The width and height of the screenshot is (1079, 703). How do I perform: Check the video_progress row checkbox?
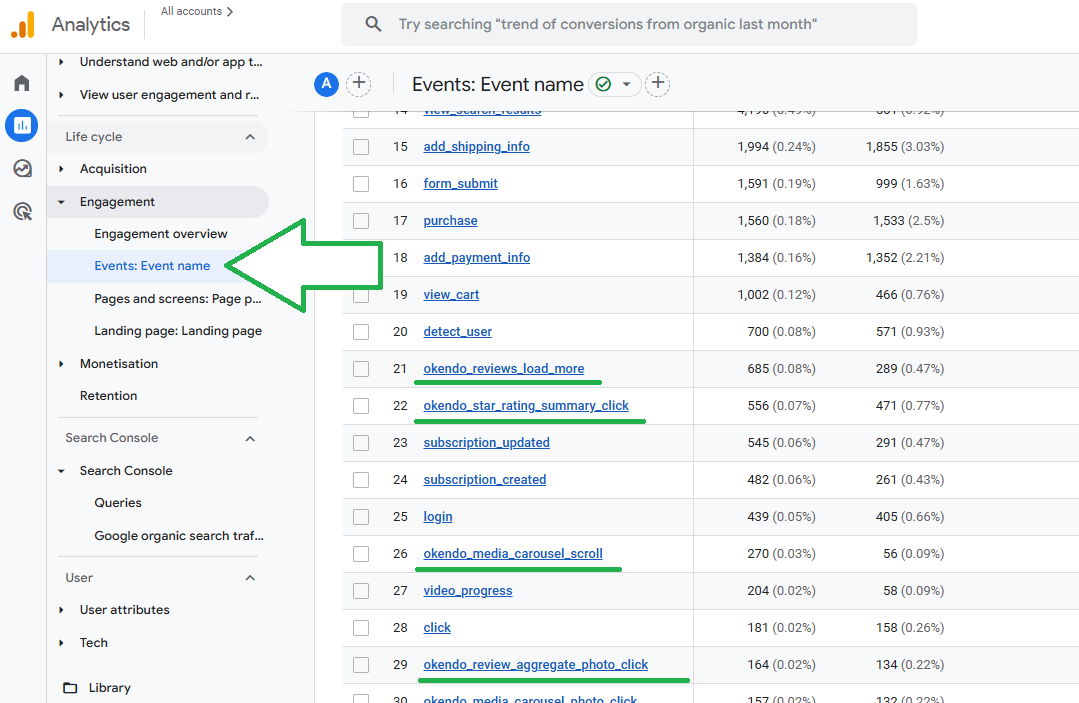[361, 591]
